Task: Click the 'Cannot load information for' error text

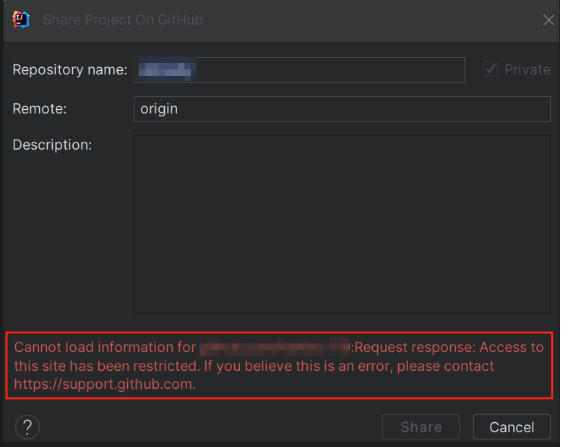Action: pos(105,347)
